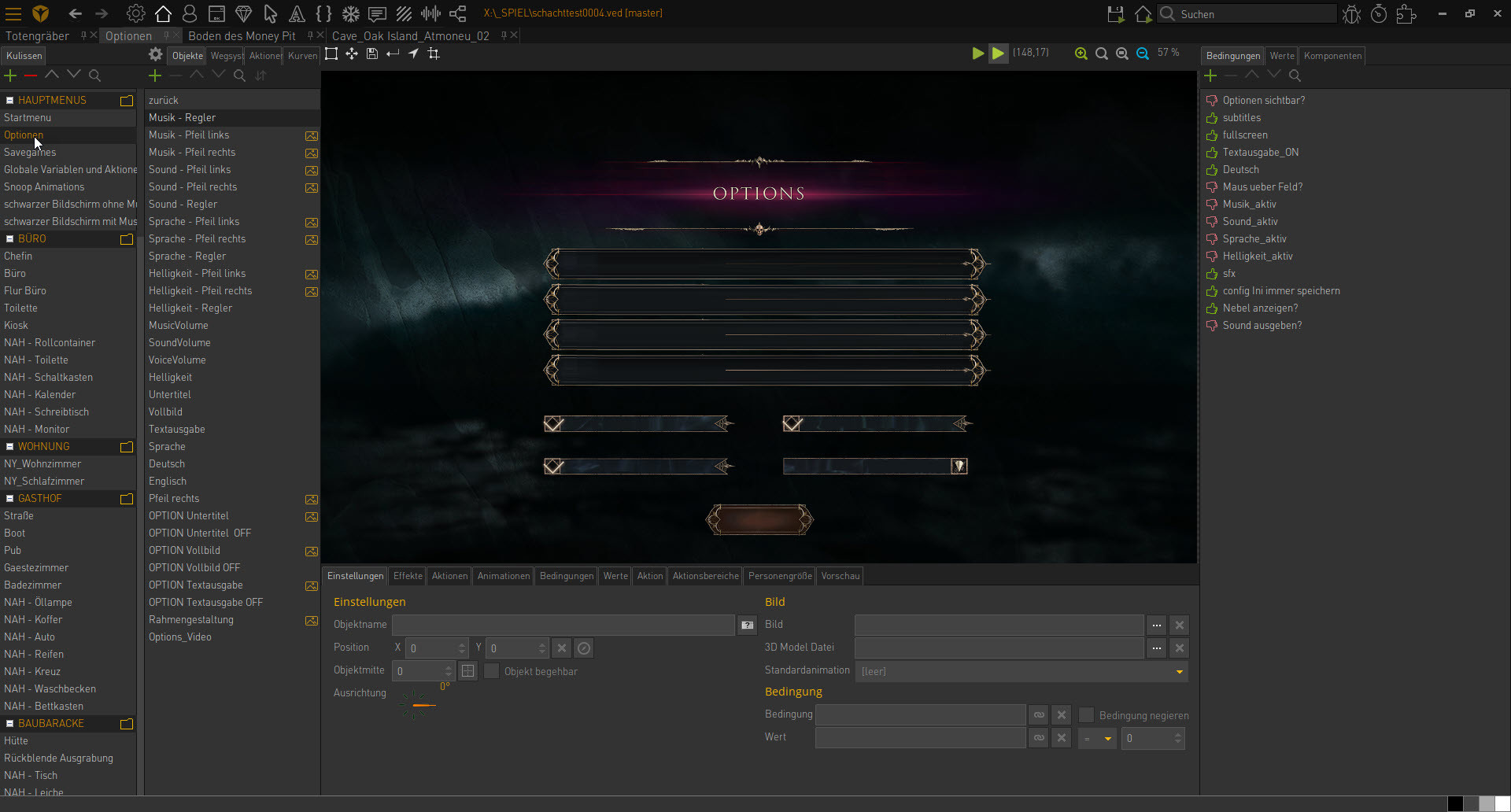Click the audio waveform sounds icon

pyautogui.click(x=430, y=13)
